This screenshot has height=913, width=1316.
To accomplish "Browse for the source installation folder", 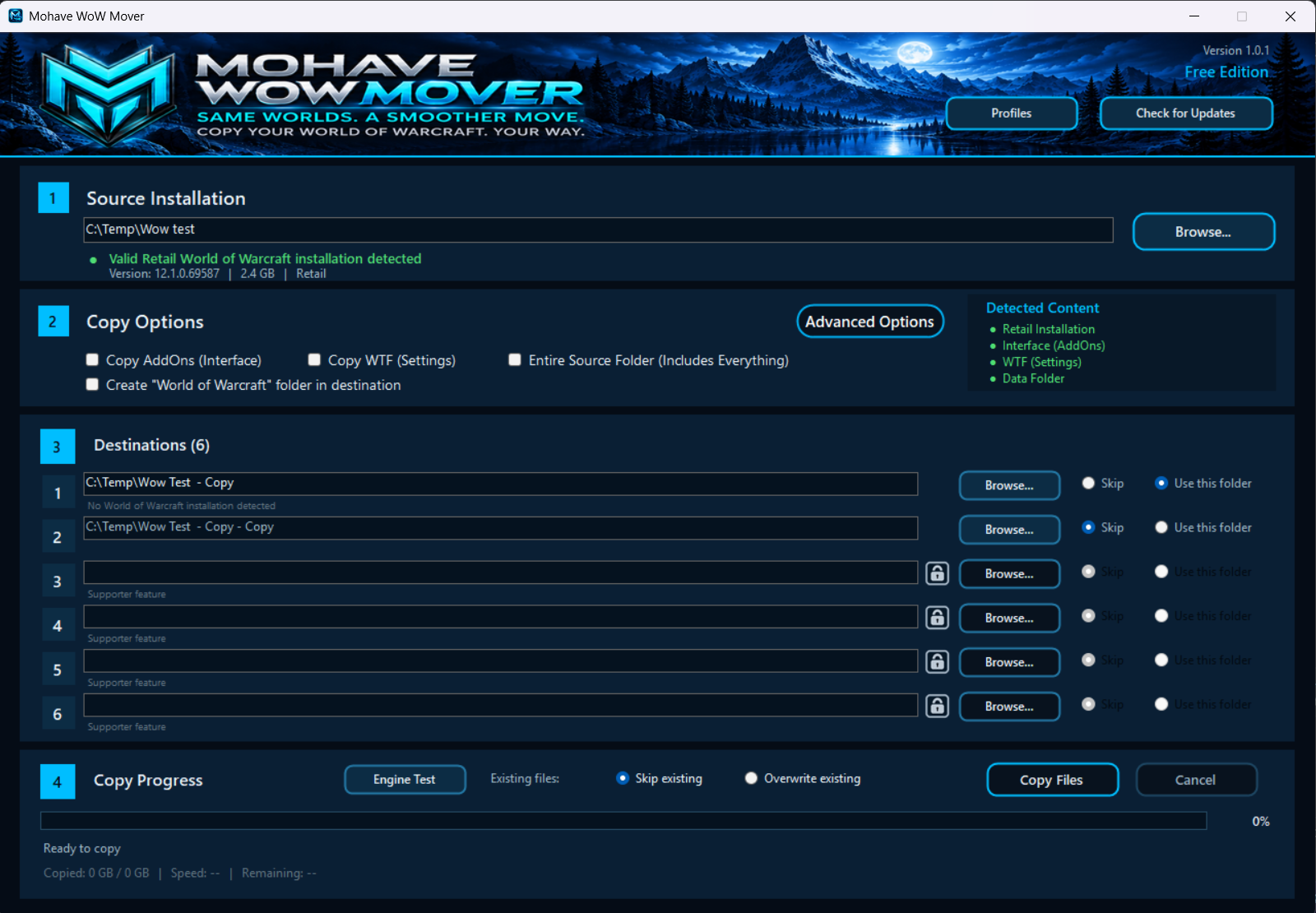I will point(1203,232).
